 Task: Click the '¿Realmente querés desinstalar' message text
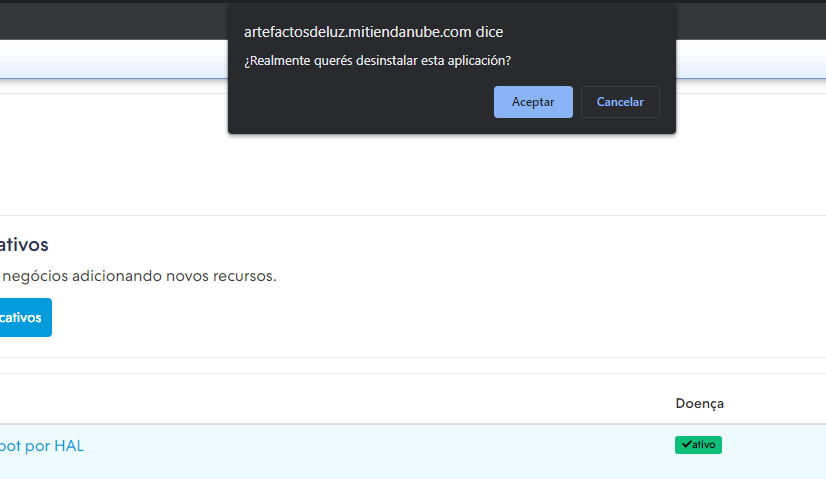377,60
